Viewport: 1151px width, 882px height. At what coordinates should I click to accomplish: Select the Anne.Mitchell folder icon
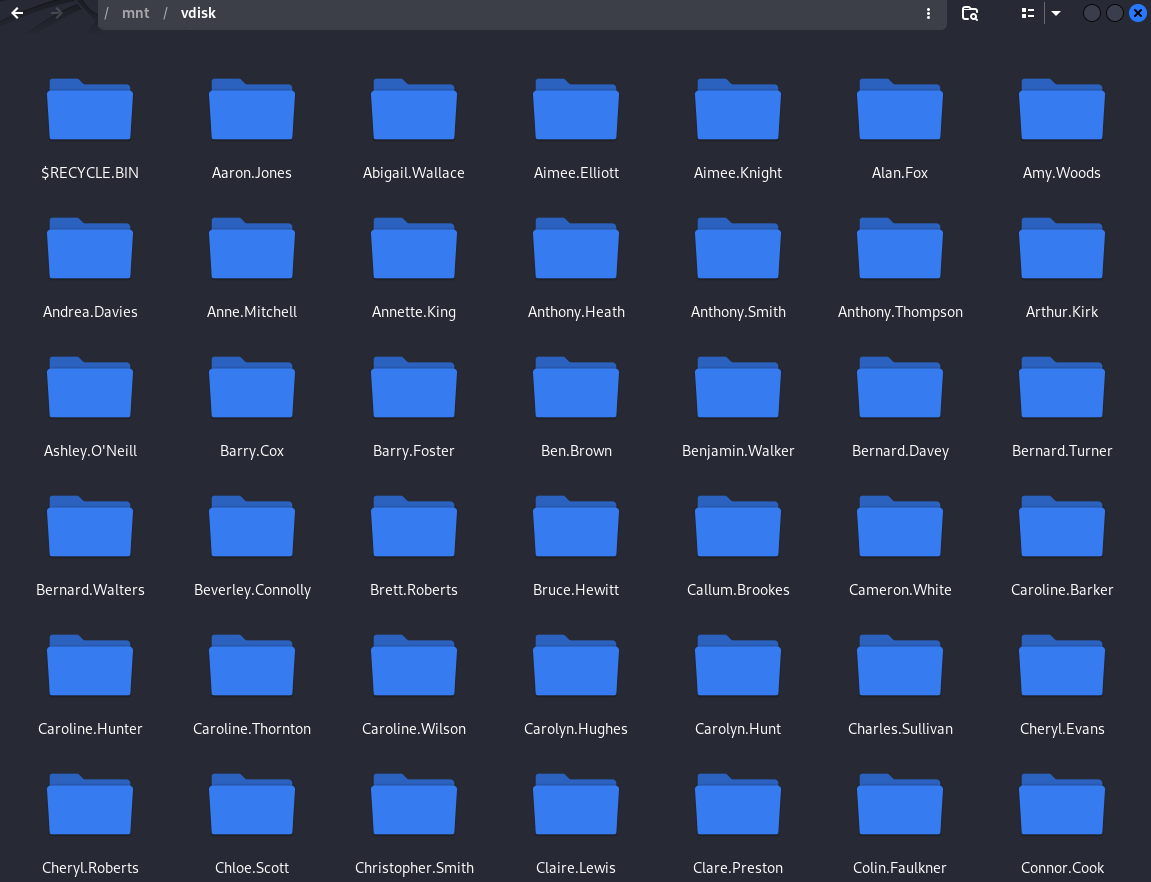pos(252,248)
